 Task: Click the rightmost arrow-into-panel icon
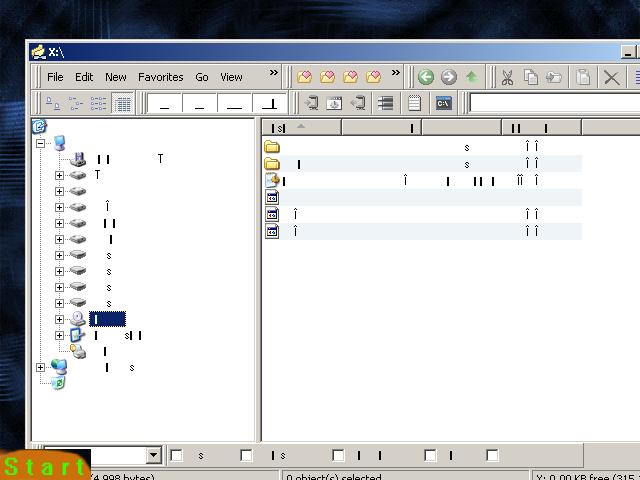pos(358,103)
